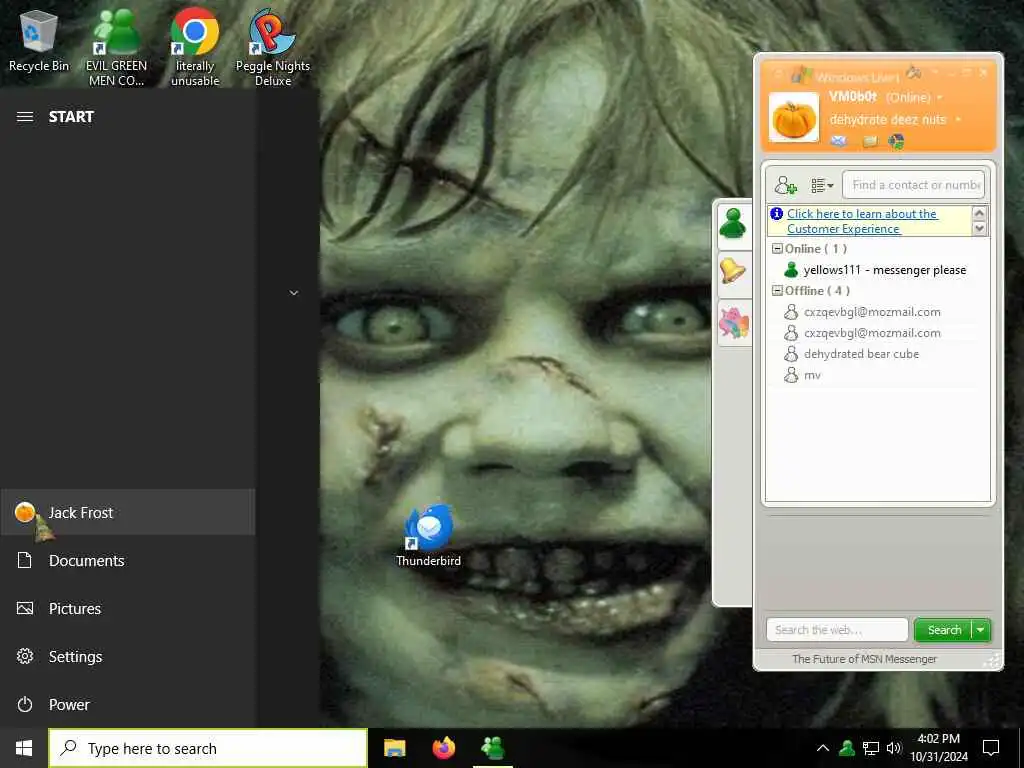This screenshot has height=768, width=1024.
Task: Open Firefox from taskbar
Action: pos(444,748)
